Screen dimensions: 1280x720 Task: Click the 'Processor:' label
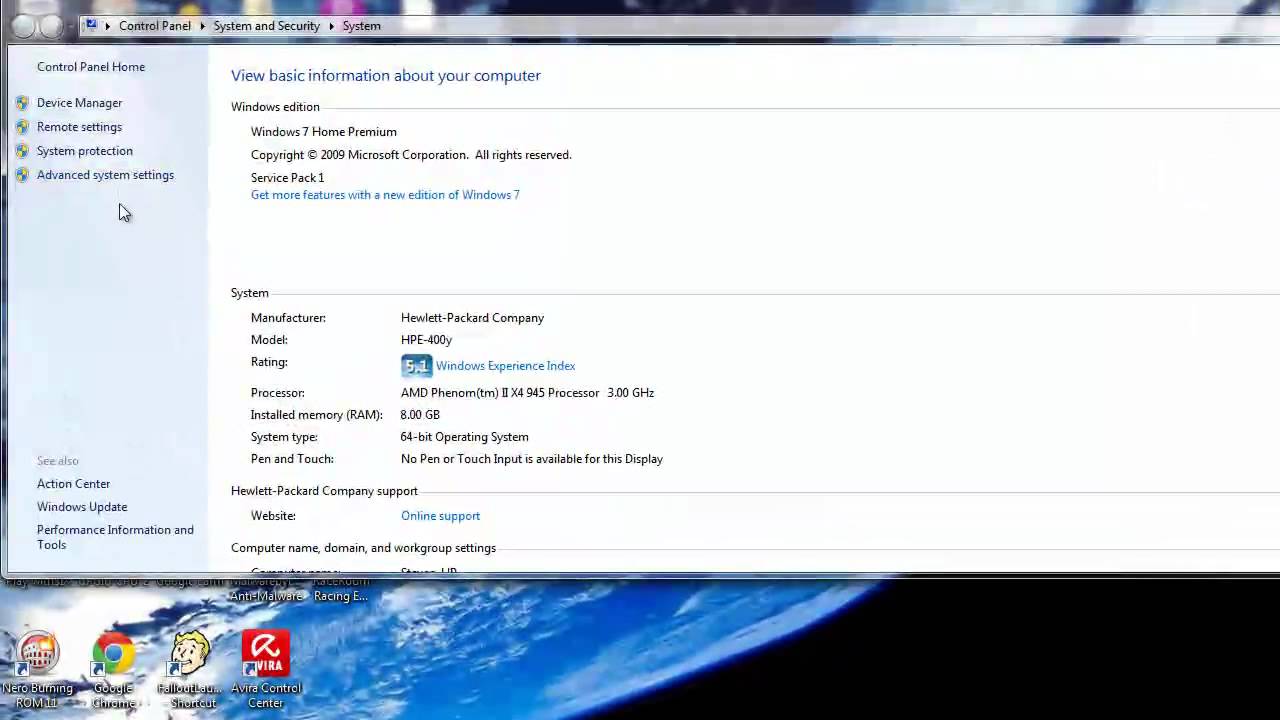pyautogui.click(x=277, y=393)
